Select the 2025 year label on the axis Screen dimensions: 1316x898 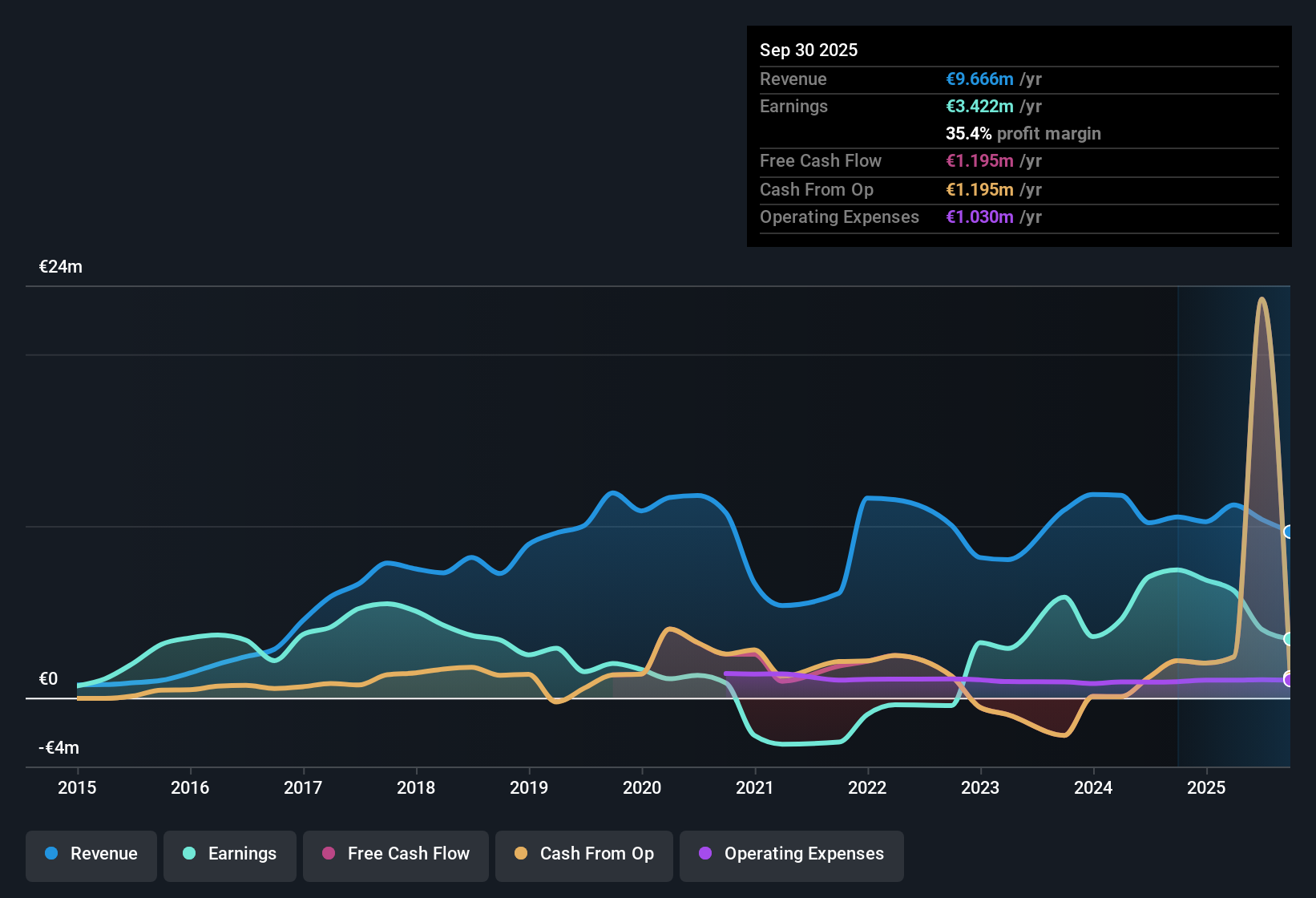tap(1207, 788)
